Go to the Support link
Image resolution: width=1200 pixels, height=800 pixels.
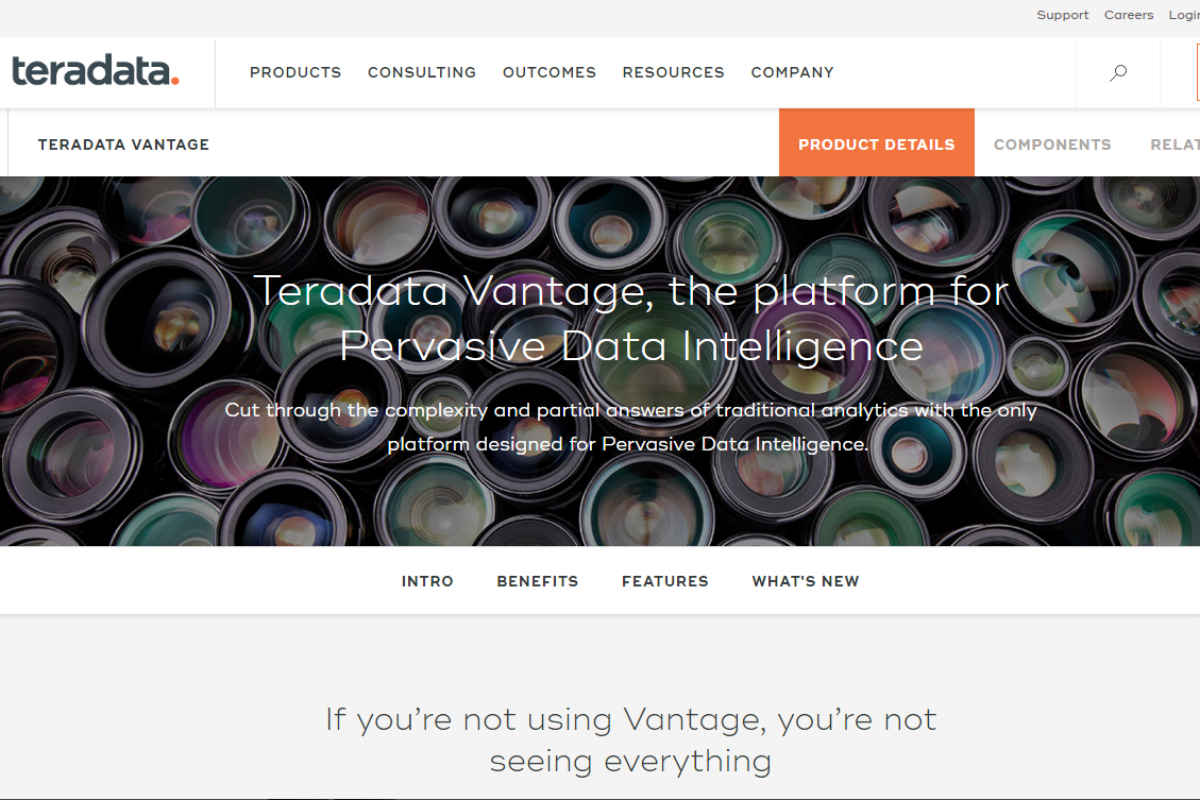(x=1062, y=15)
